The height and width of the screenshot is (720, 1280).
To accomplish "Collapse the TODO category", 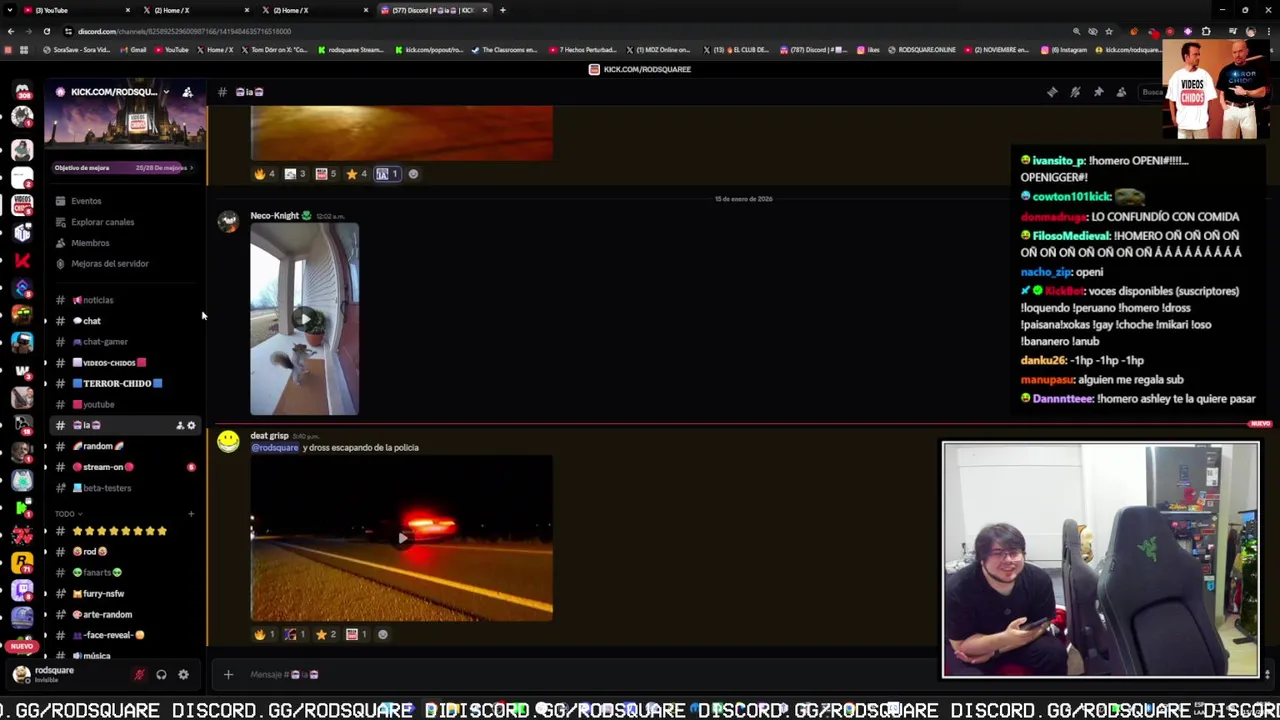I will pyautogui.click(x=67, y=514).
